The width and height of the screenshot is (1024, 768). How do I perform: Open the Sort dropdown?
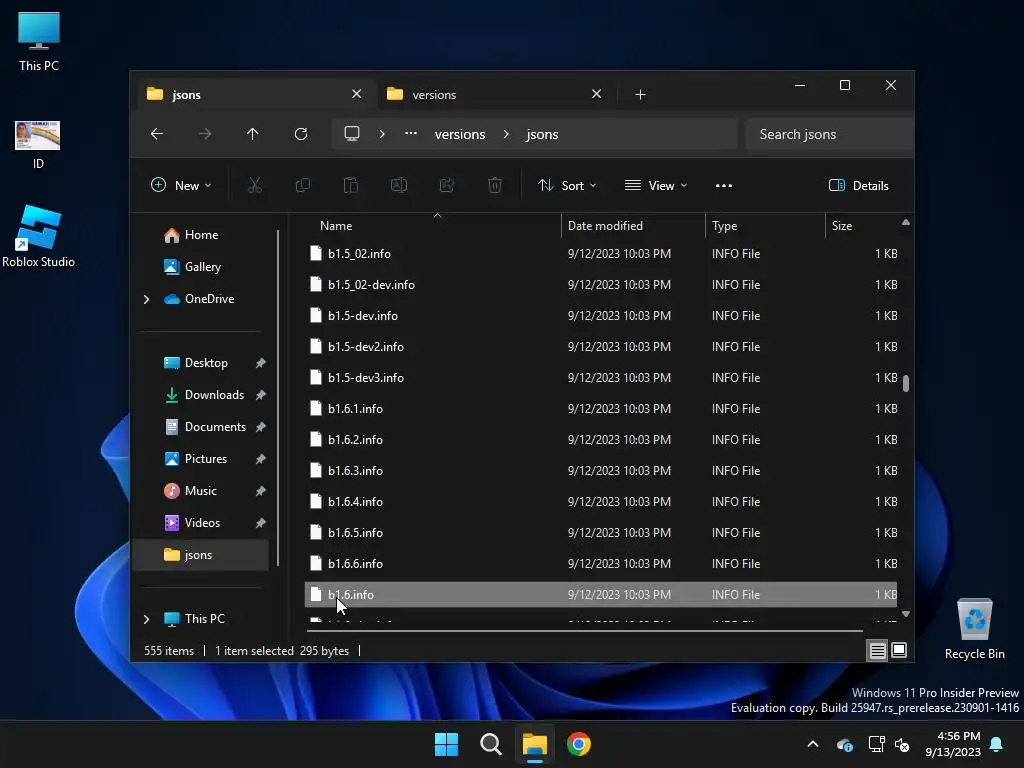pos(567,185)
